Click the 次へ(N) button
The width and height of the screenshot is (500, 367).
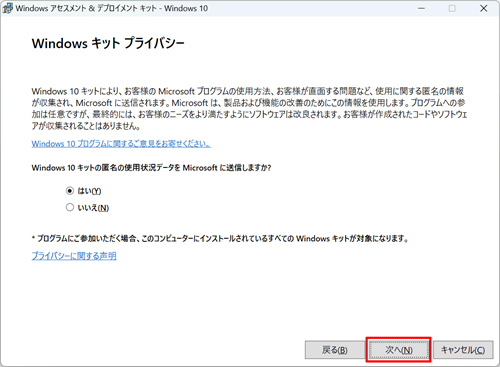click(398, 350)
